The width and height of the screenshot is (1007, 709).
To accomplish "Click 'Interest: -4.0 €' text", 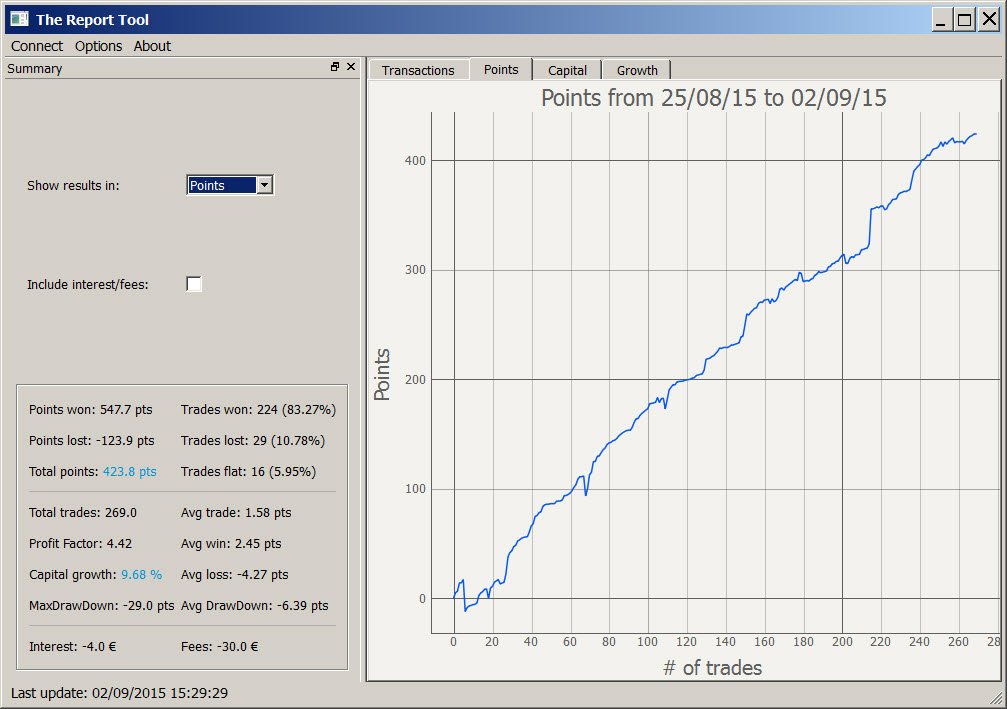I will pyautogui.click(x=73, y=647).
